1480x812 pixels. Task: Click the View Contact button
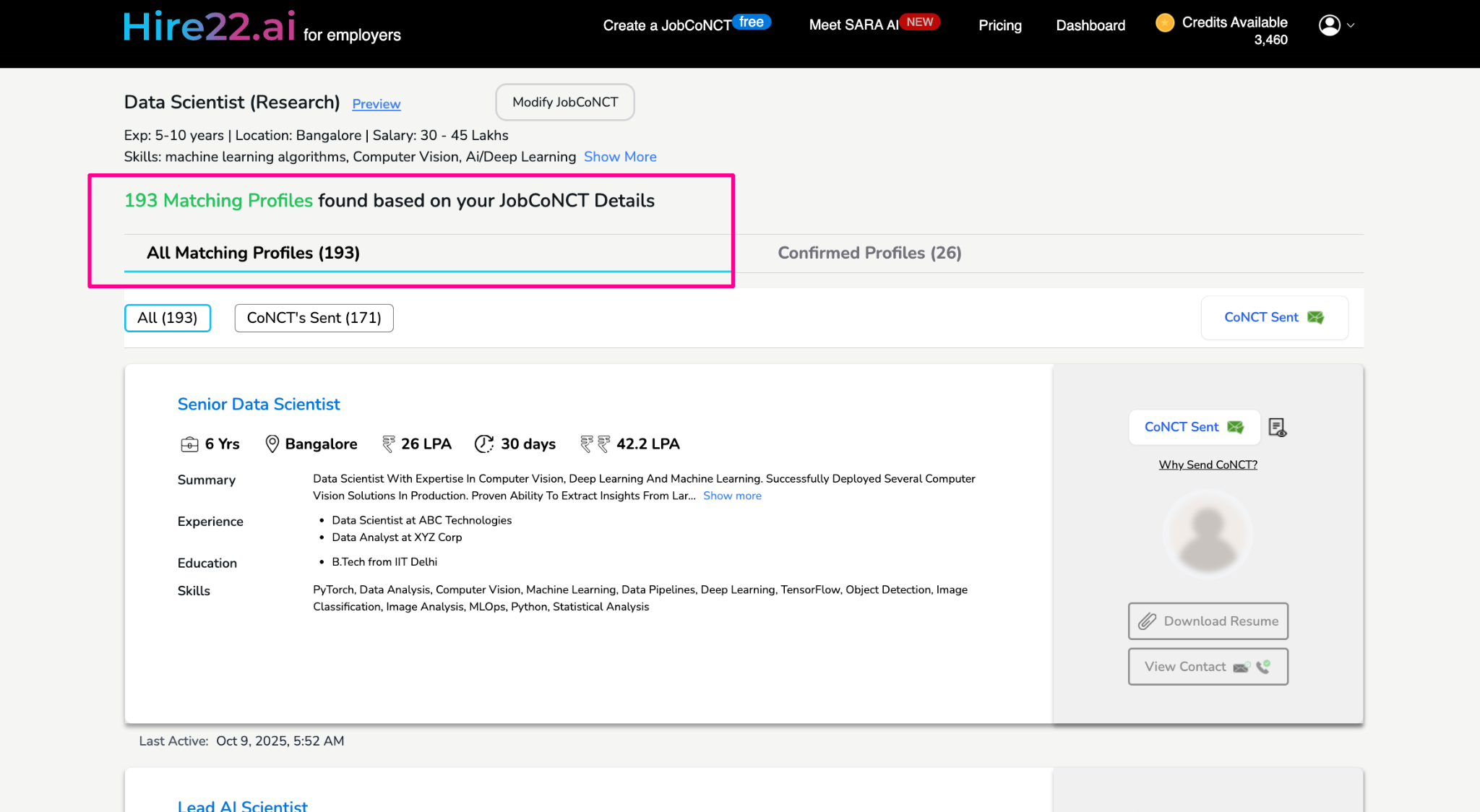point(1208,667)
